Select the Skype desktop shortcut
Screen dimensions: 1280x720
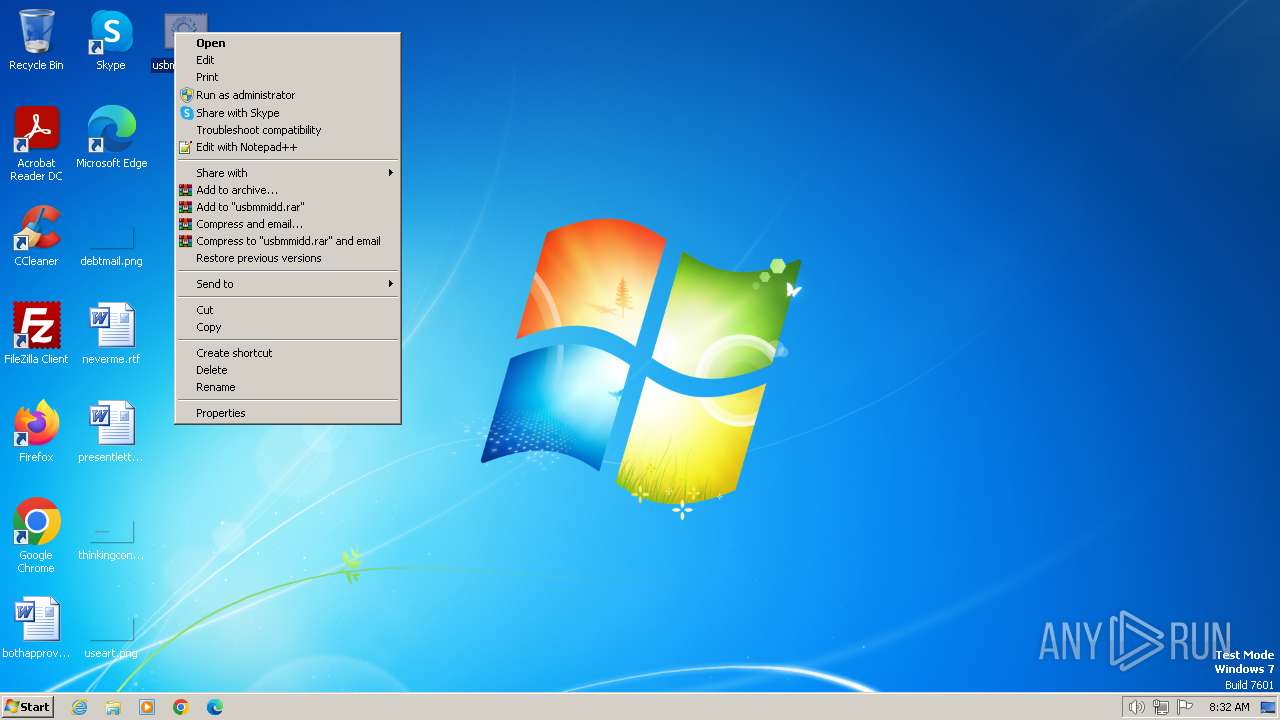tap(111, 40)
